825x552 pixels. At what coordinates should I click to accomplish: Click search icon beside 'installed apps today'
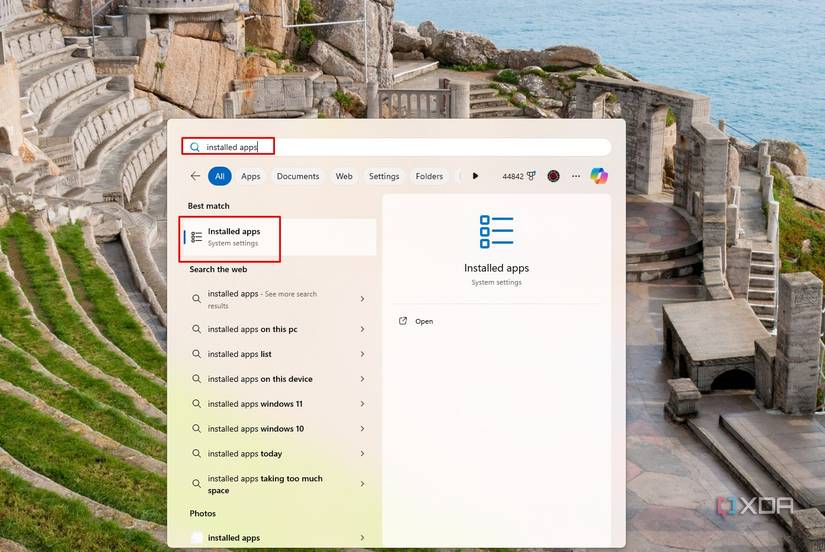pos(196,454)
